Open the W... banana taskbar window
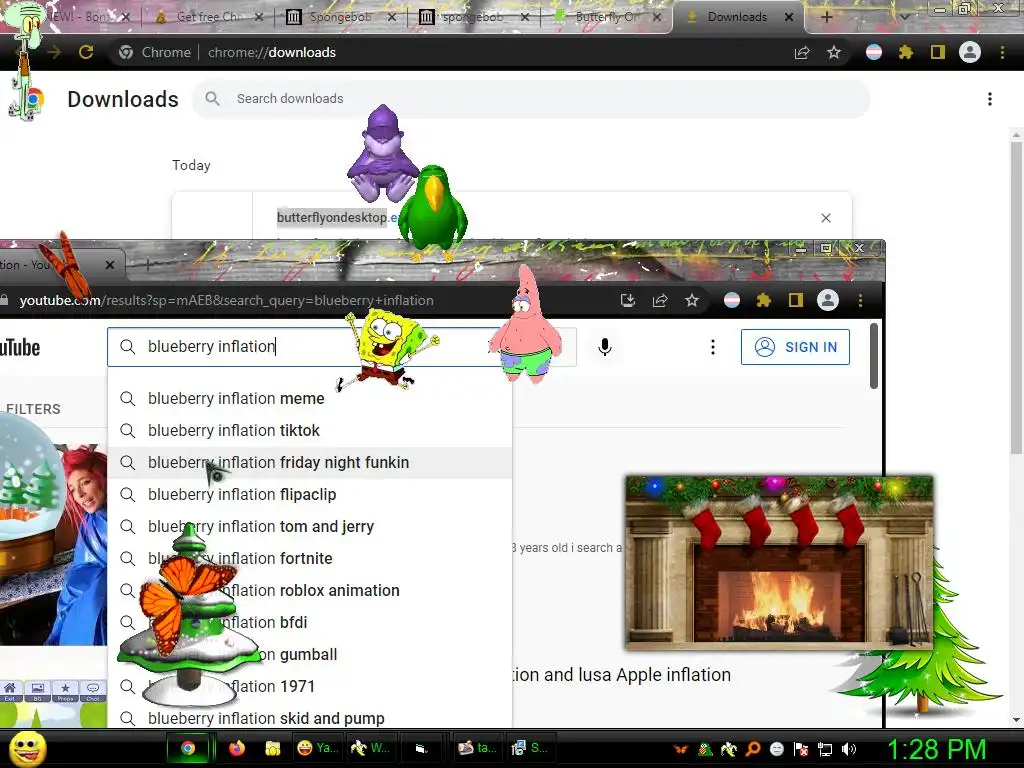 370,748
